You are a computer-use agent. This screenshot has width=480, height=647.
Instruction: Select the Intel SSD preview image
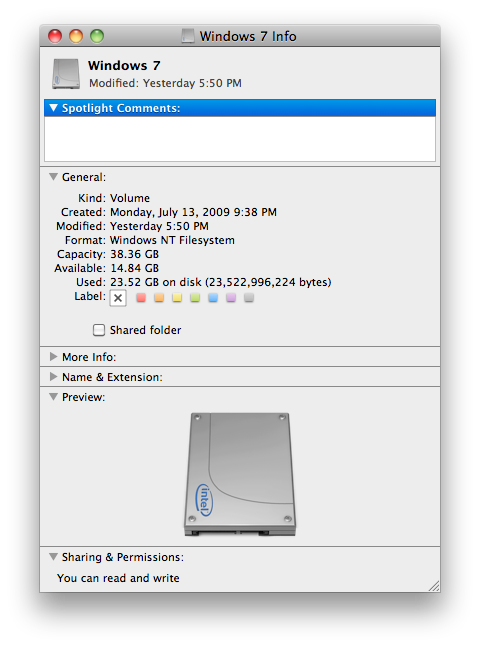pos(240,474)
